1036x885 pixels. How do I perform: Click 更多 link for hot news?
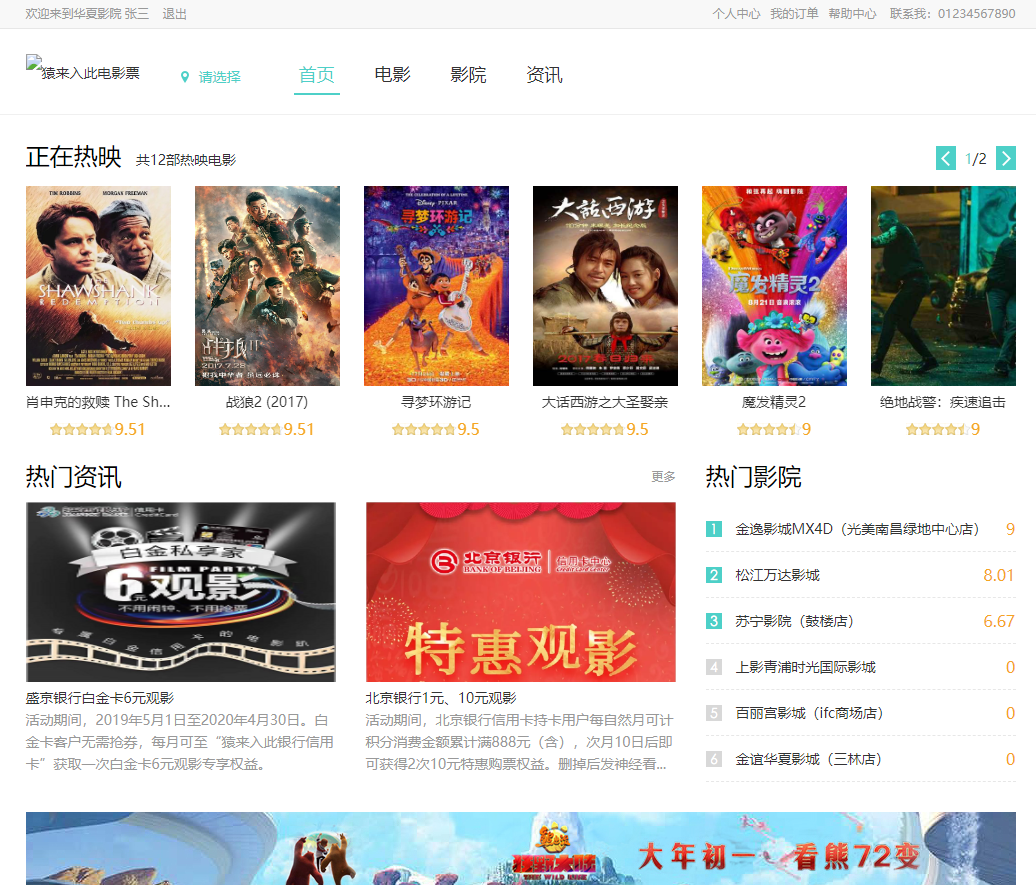[x=663, y=477]
